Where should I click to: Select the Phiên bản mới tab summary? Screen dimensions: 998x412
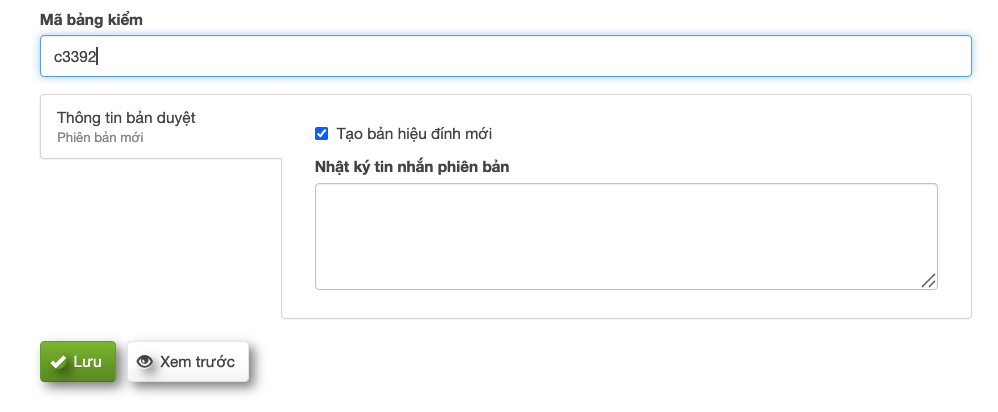pos(100,138)
